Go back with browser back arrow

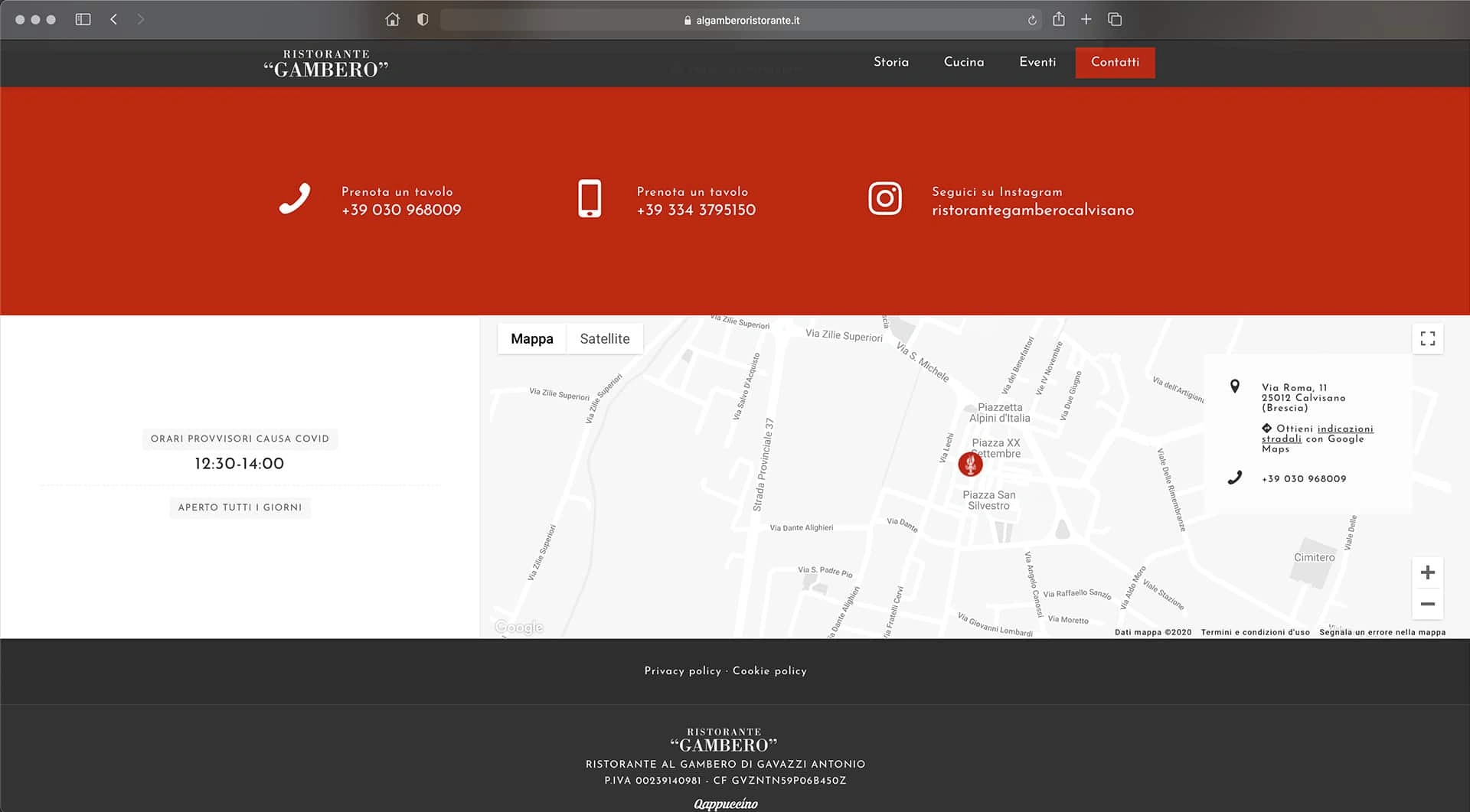[x=113, y=19]
